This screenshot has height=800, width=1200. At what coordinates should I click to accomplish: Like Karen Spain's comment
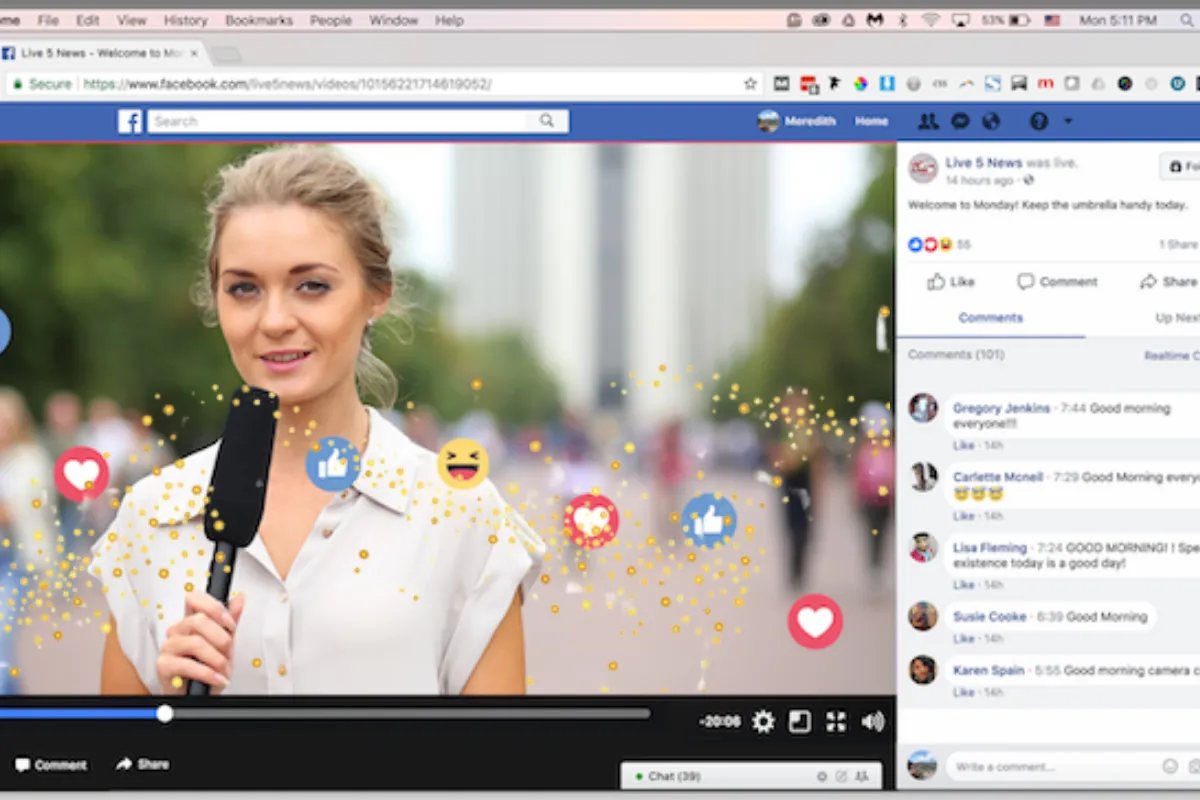point(963,692)
